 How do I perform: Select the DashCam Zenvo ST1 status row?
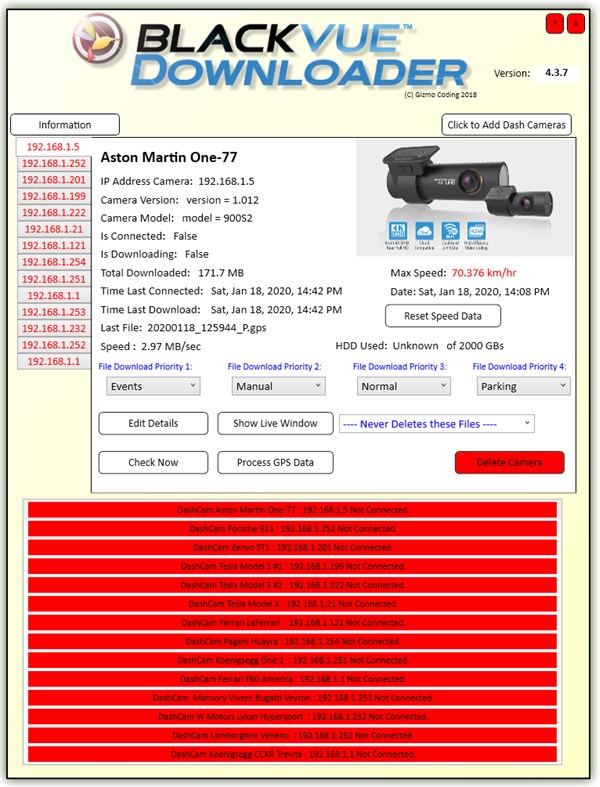(x=292, y=548)
